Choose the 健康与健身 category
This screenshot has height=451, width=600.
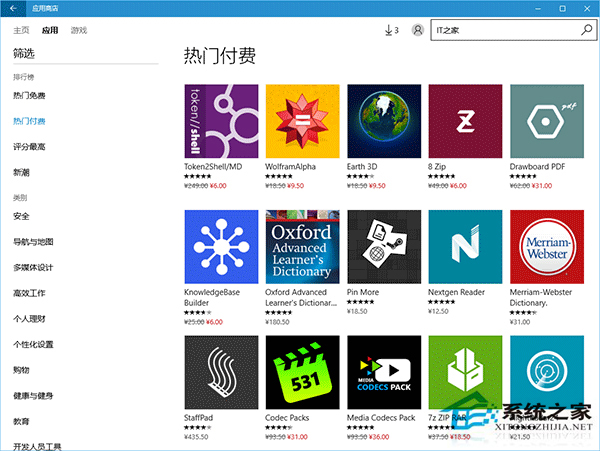(x=33, y=396)
